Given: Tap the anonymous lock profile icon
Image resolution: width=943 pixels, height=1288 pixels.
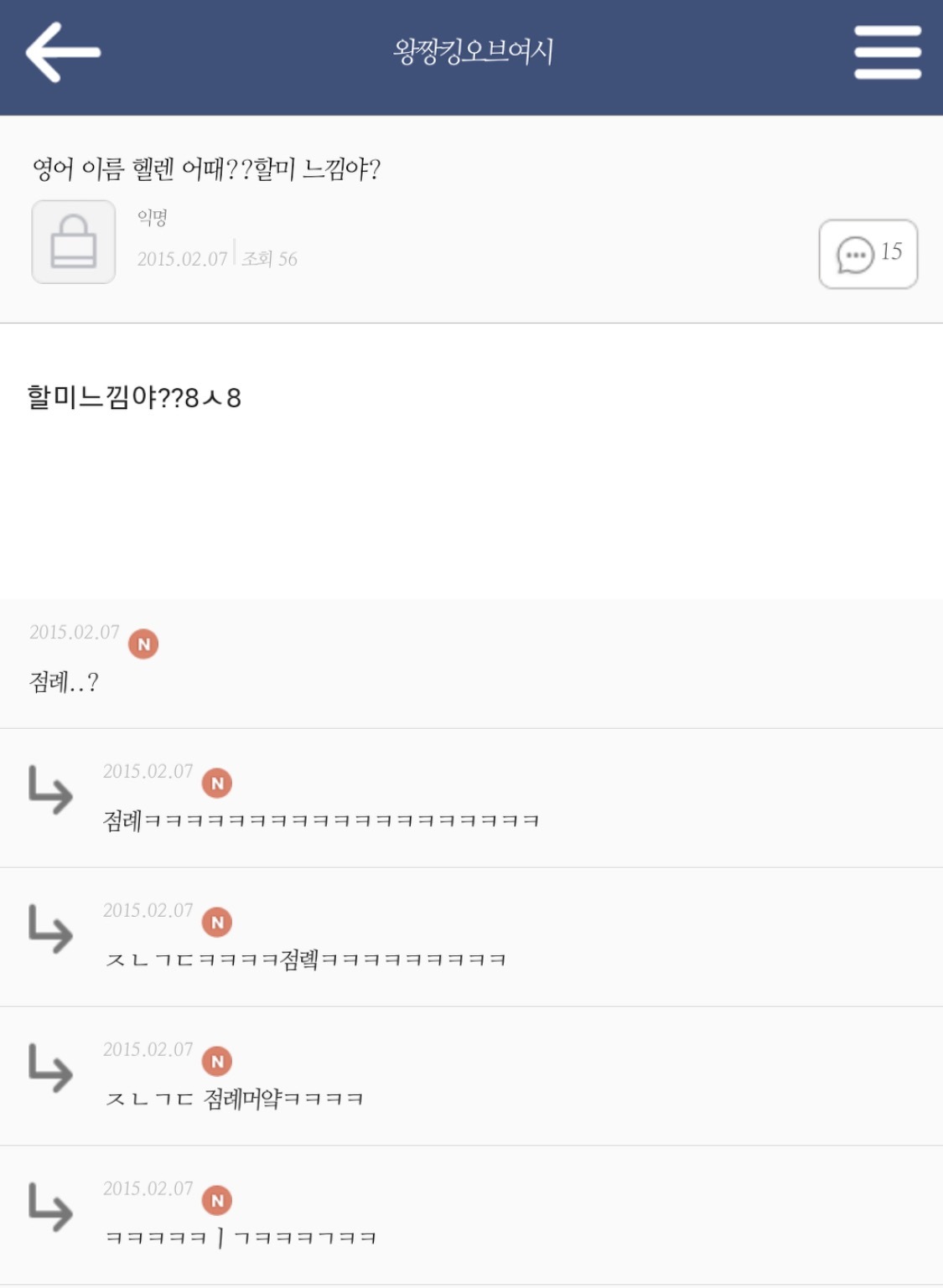Looking at the screenshot, I should [74, 241].
